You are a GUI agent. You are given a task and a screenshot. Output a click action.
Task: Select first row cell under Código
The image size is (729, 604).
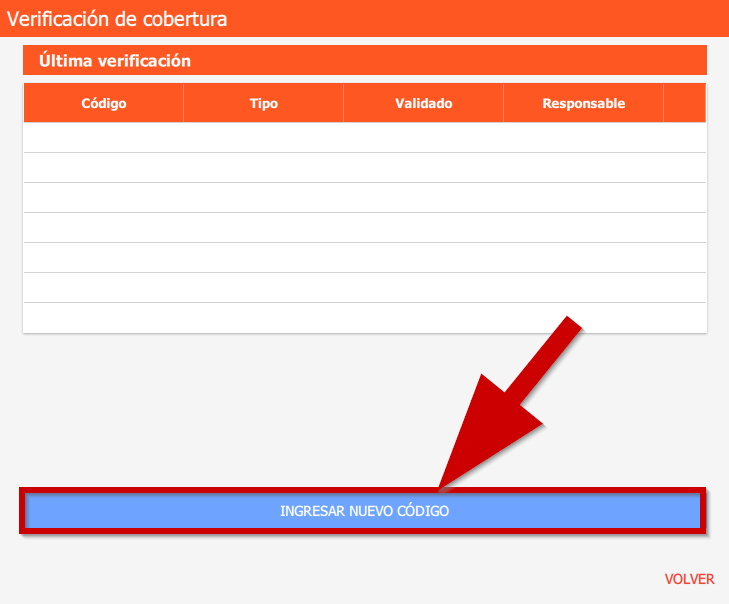tap(104, 138)
